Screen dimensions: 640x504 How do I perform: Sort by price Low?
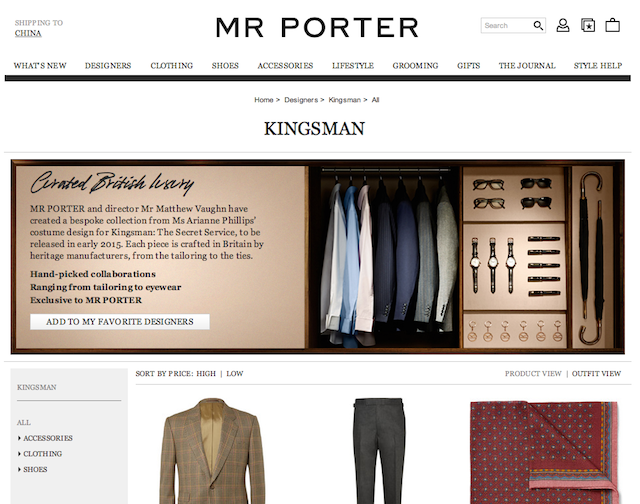(235, 373)
